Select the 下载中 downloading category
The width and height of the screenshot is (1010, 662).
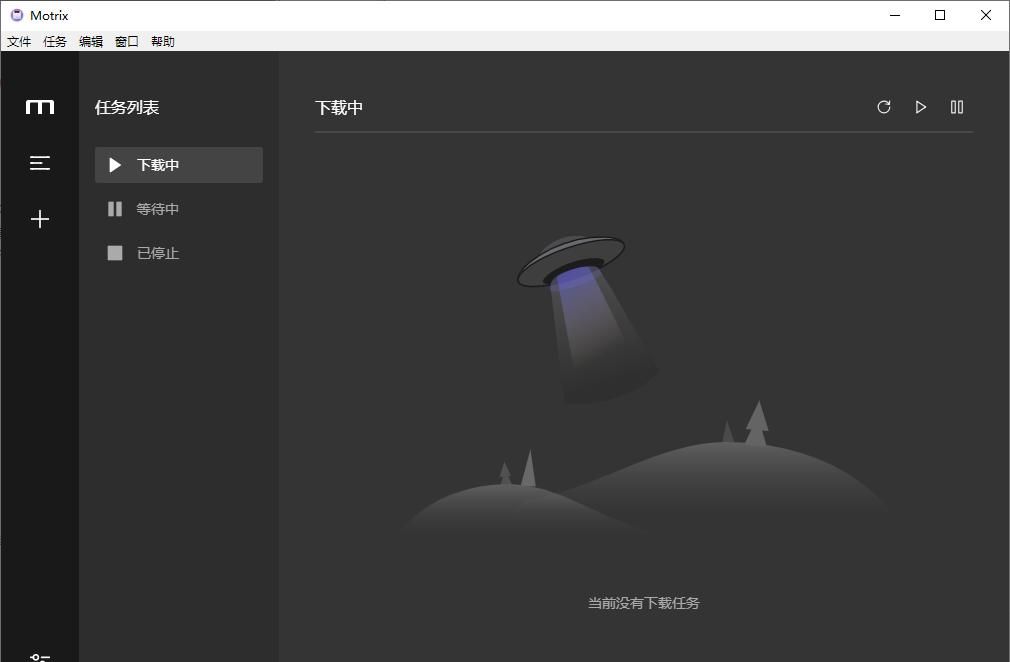pos(160,164)
